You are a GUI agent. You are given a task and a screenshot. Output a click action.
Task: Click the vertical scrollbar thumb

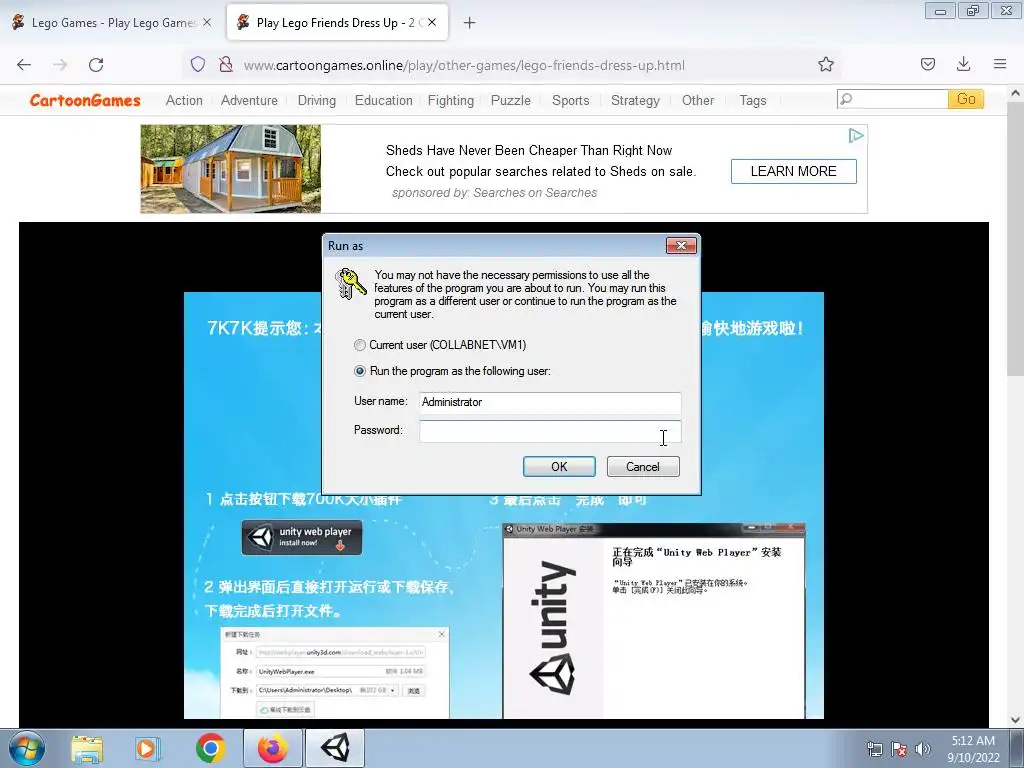tap(1015, 238)
